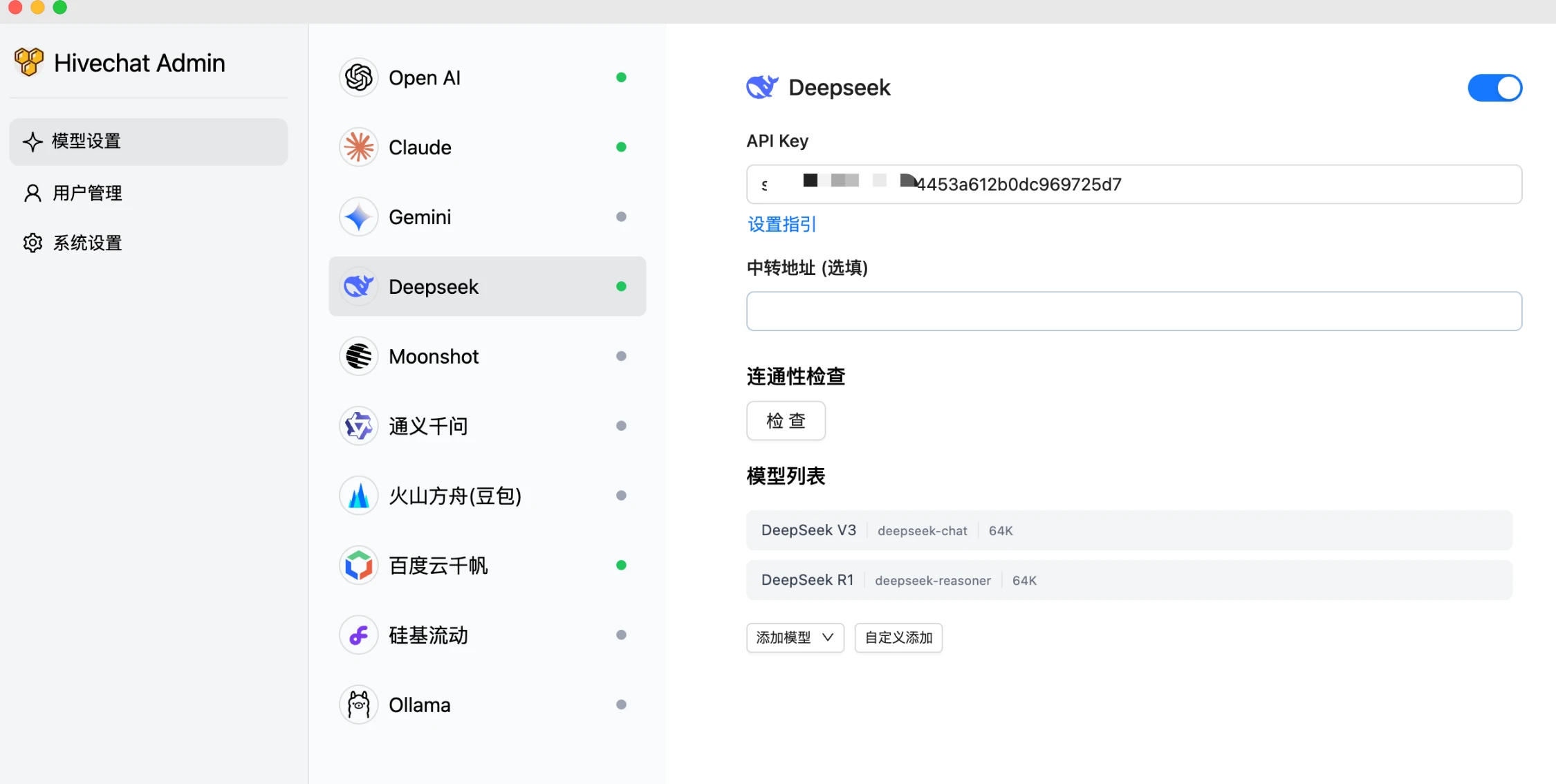The height and width of the screenshot is (784, 1556).
Task: Click the gear icon beside 系统设置
Action: click(33, 243)
